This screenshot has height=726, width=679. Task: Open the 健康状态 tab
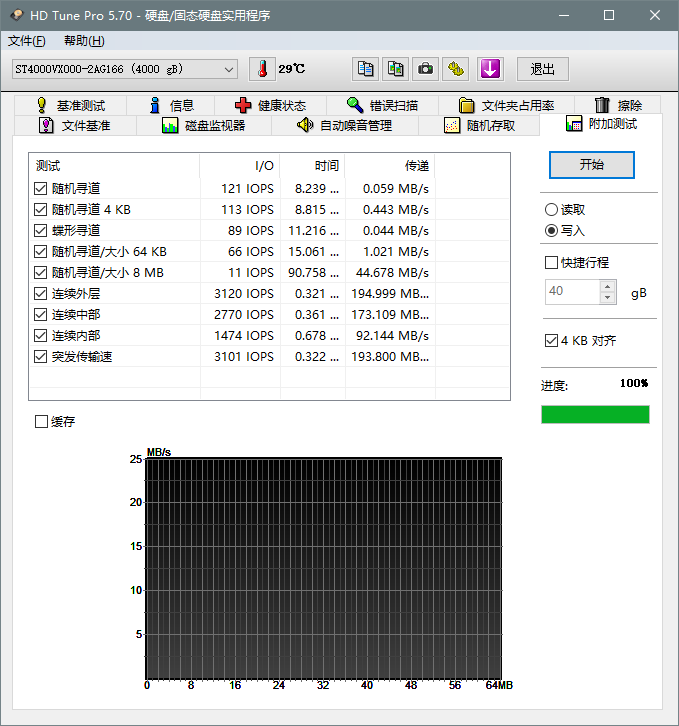pos(270,106)
